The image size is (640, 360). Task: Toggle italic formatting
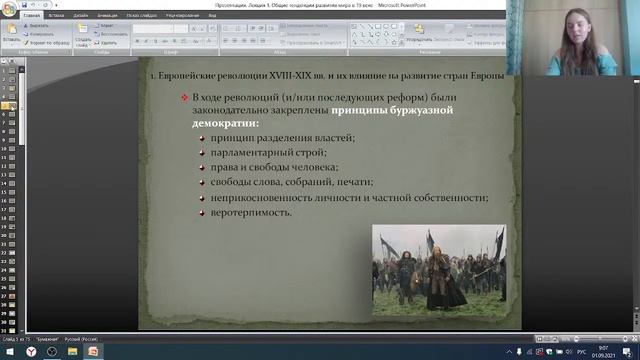pos(146,41)
